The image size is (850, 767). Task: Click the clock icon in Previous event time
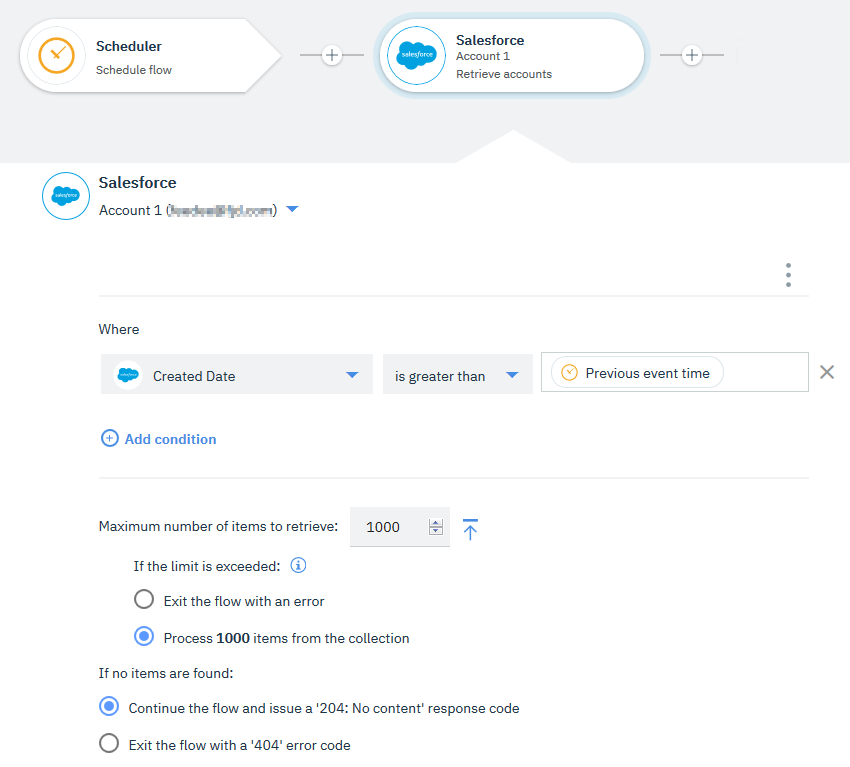click(x=569, y=373)
